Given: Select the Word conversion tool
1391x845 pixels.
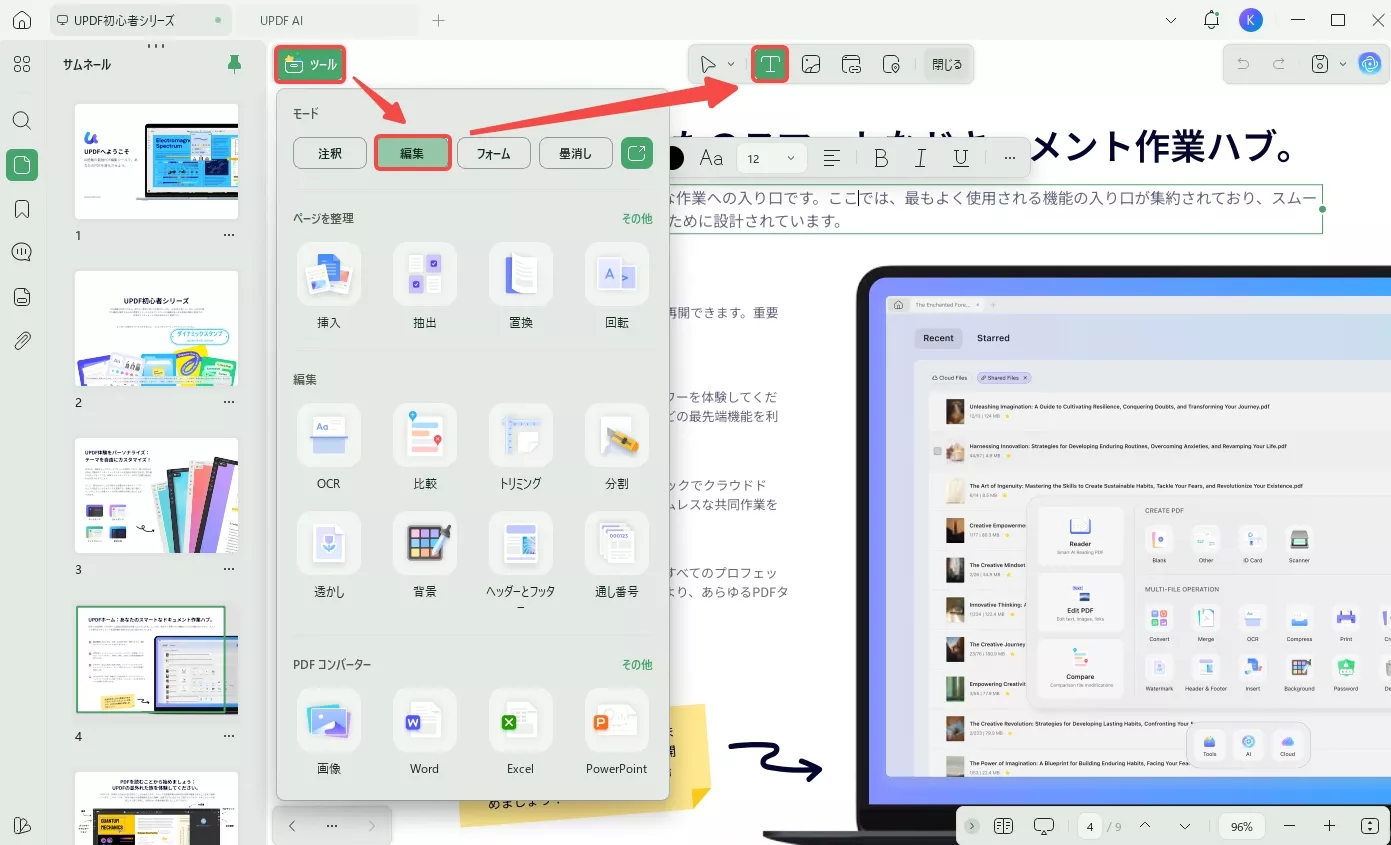Looking at the screenshot, I should [424, 733].
